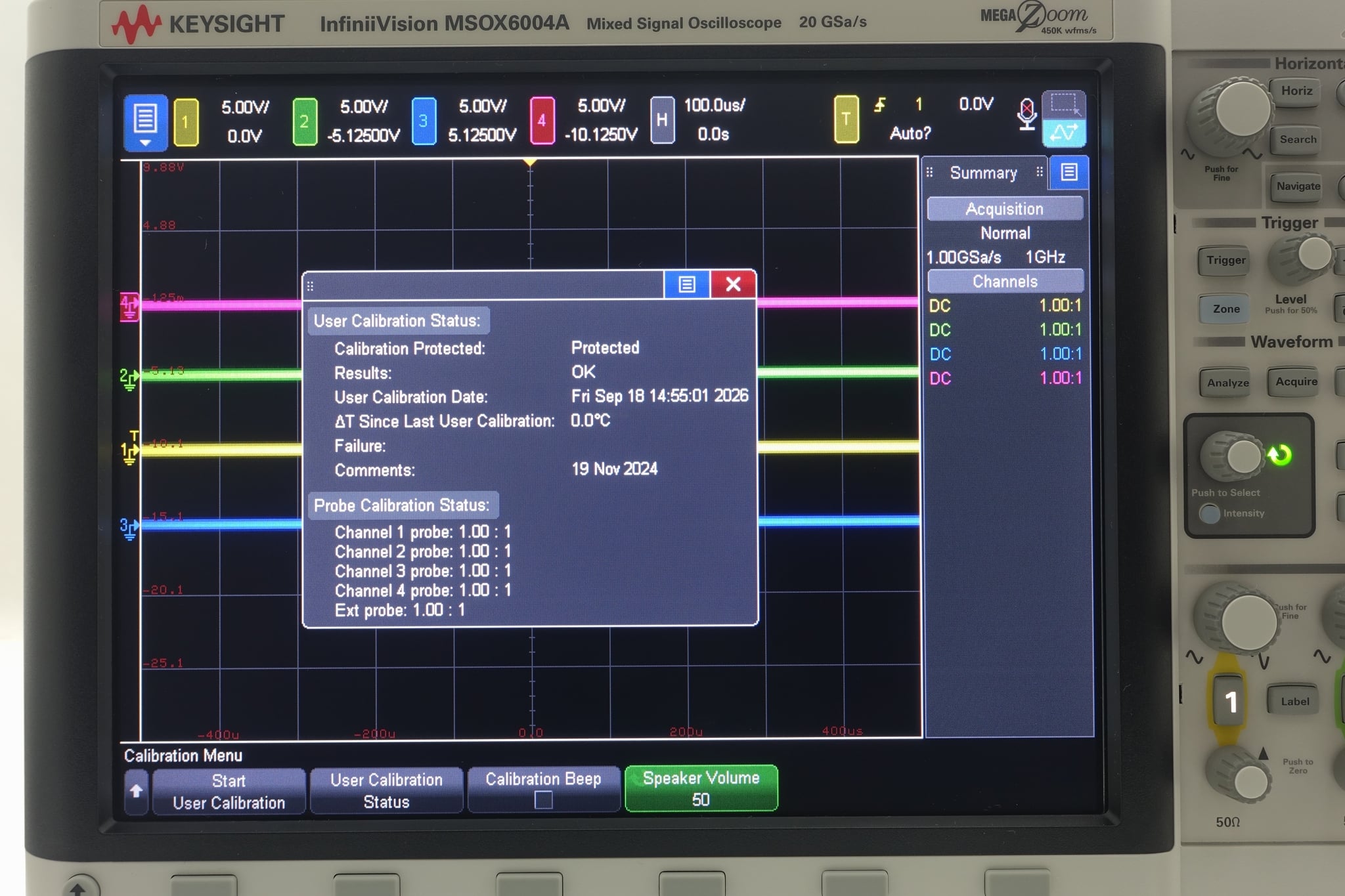Viewport: 1345px width, 896px height.
Task: Open the Summary sidebar menu icon
Action: coord(1069,173)
